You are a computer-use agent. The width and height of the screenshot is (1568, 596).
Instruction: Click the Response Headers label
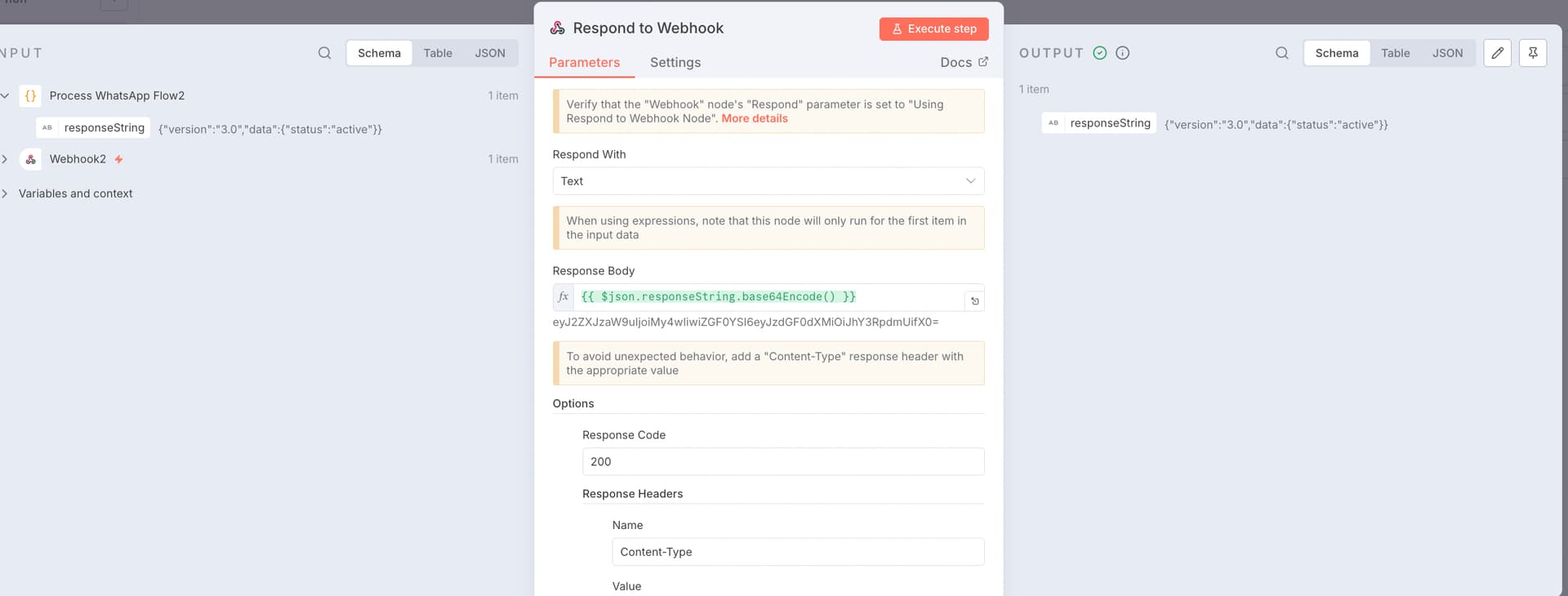pyautogui.click(x=633, y=494)
